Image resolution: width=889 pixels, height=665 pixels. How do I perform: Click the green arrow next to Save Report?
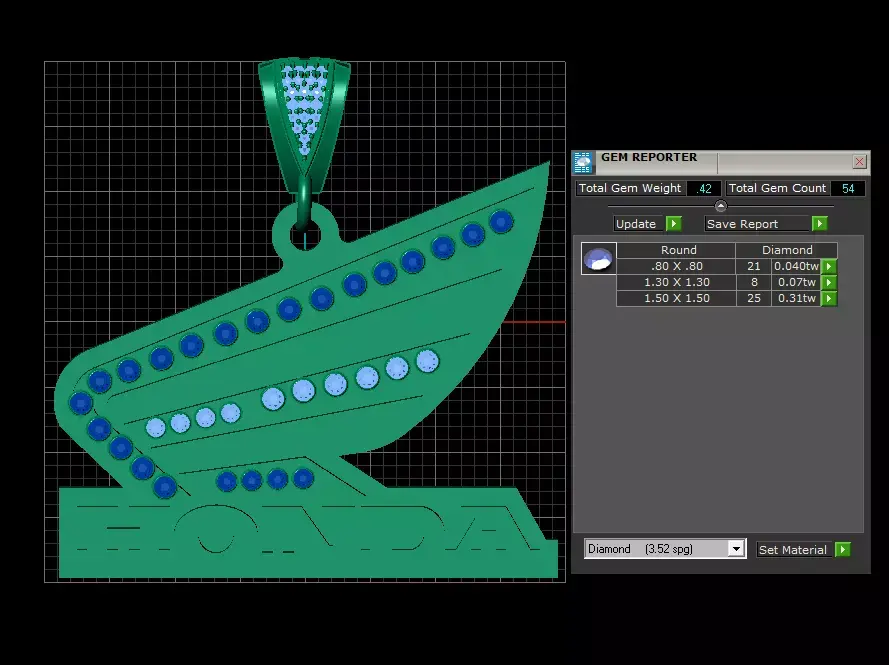click(x=819, y=224)
